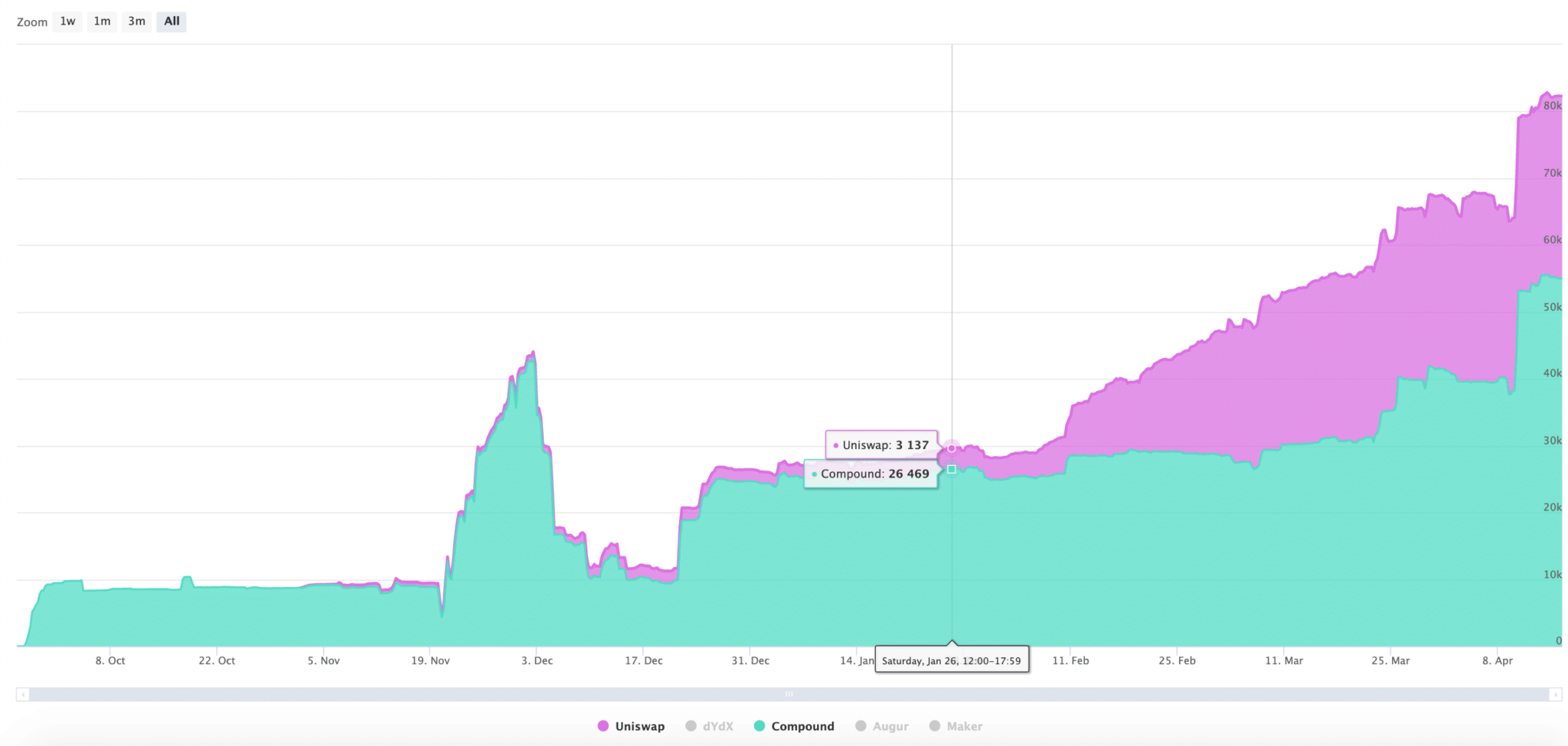Select the 3m zoom preset
Screen dimensions: 1568x746
point(136,21)
